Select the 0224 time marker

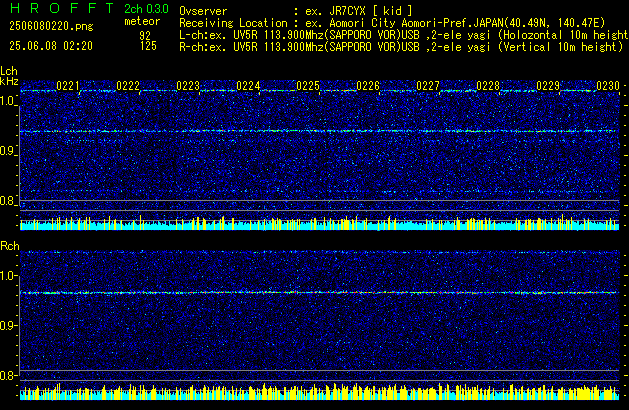pyautogui.click(x=248, y=86)
